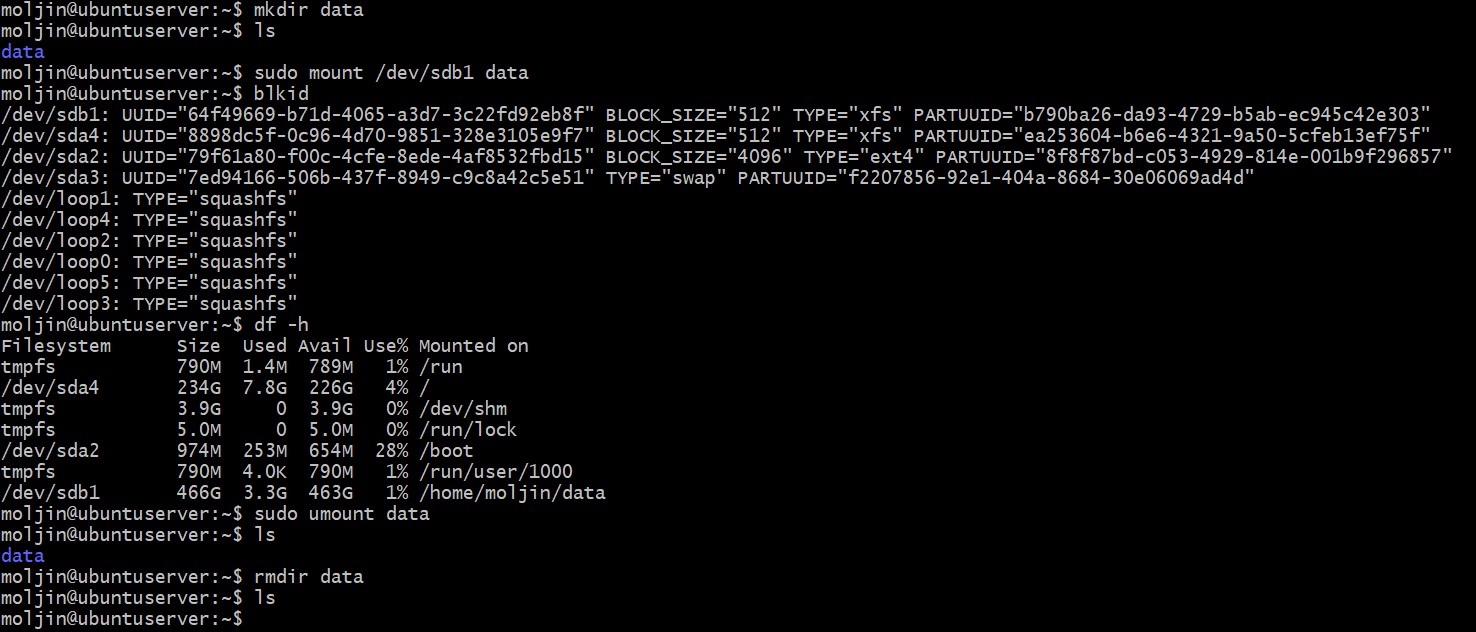
Task: Click the /dev/loop1 squashfs line
Action: coord(149,199)
